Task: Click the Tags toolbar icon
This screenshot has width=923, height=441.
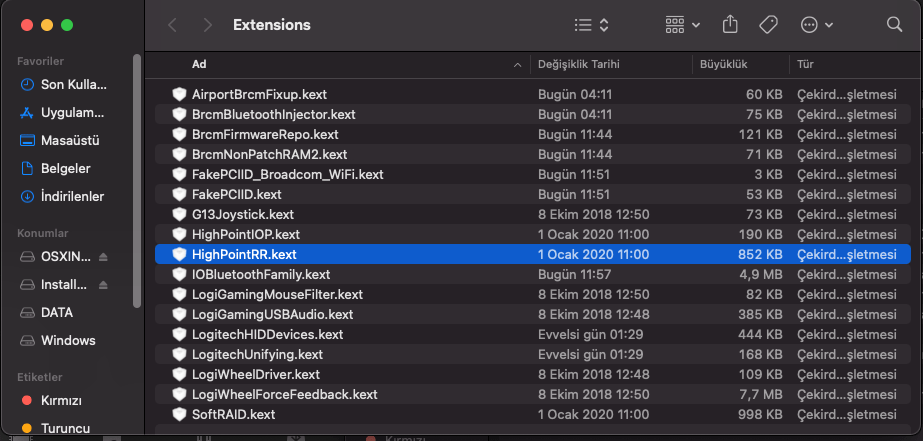Action: (x=769, y=24)
